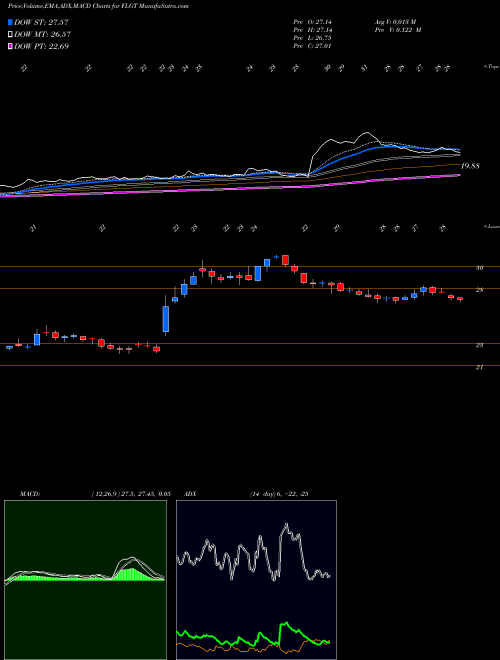Screen dimensions: 500x660
Task: Click the highest red candlestick above 30
Action: pyautogui.click(x=285, y=260)
